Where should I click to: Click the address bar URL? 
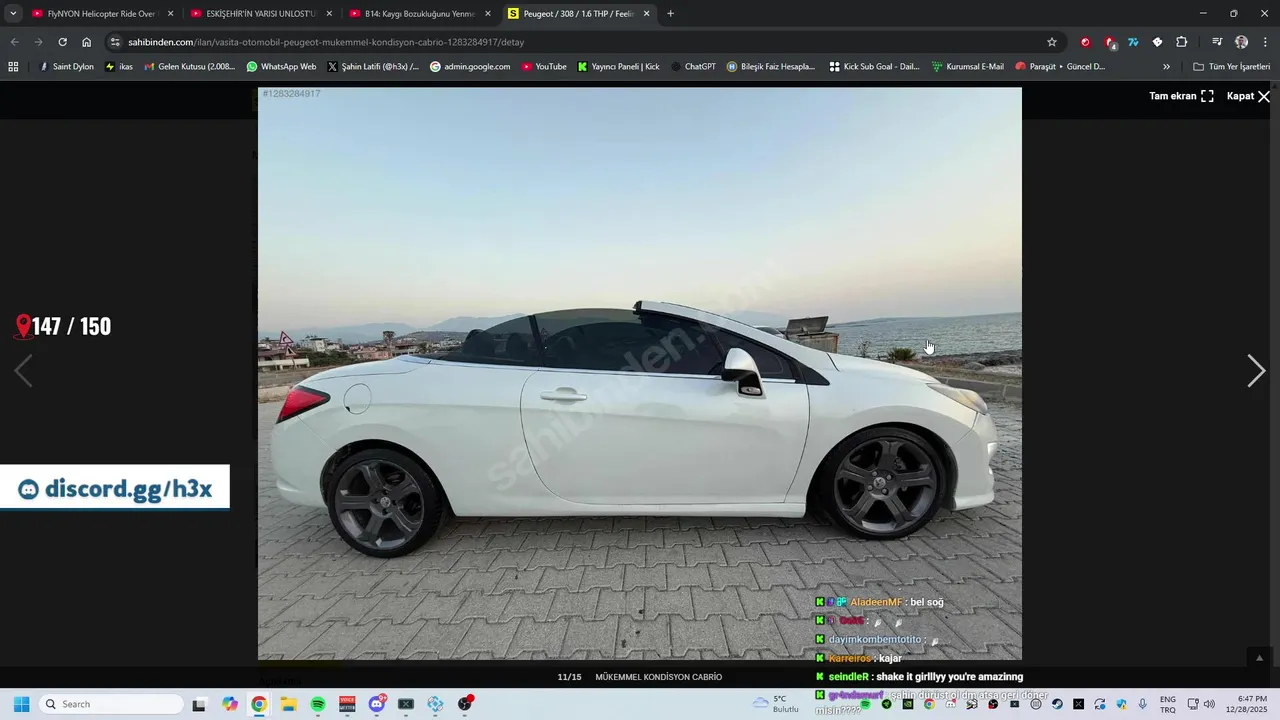326,42
